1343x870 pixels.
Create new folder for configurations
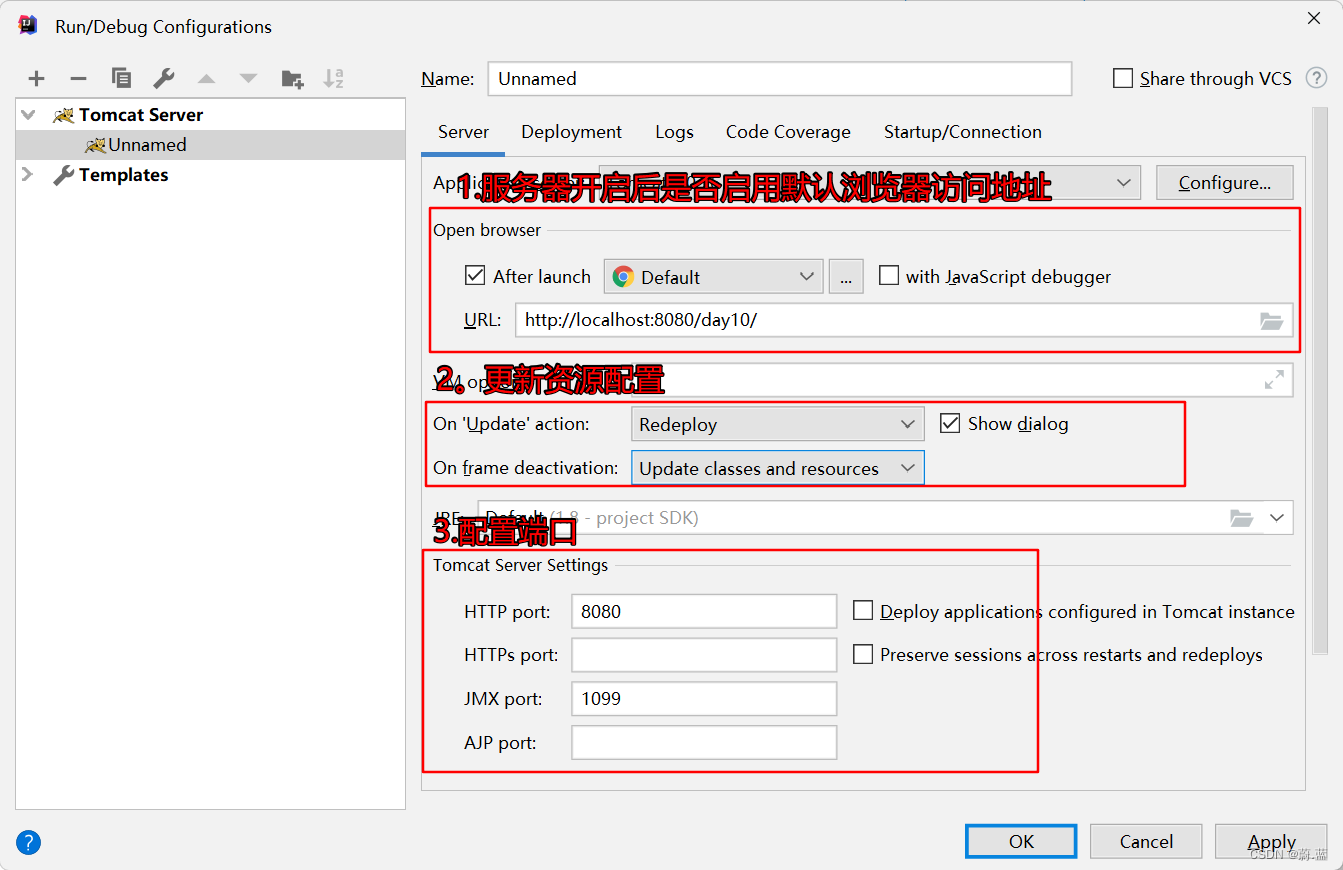point(292,79)
